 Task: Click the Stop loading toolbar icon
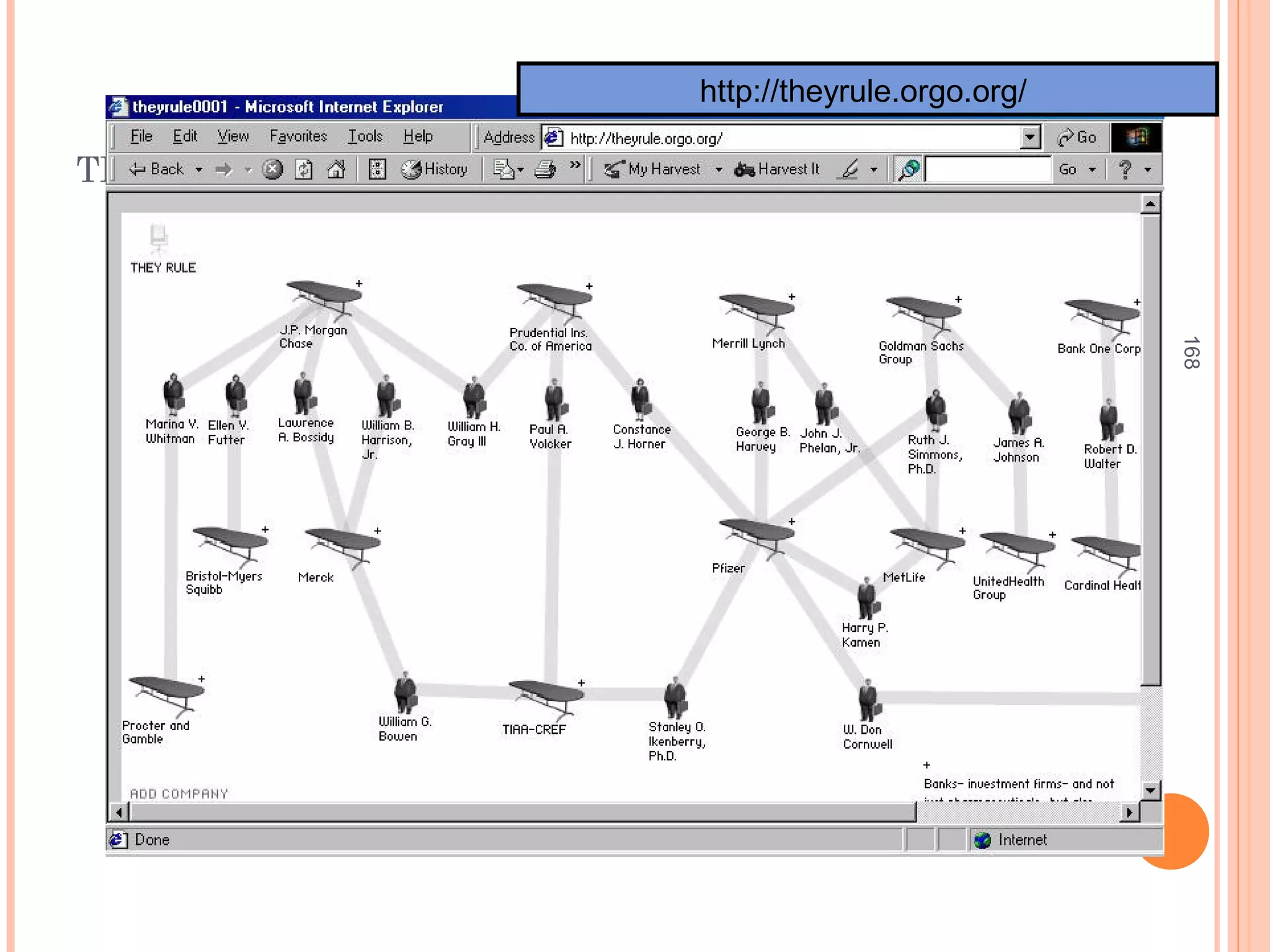[272, 169]
